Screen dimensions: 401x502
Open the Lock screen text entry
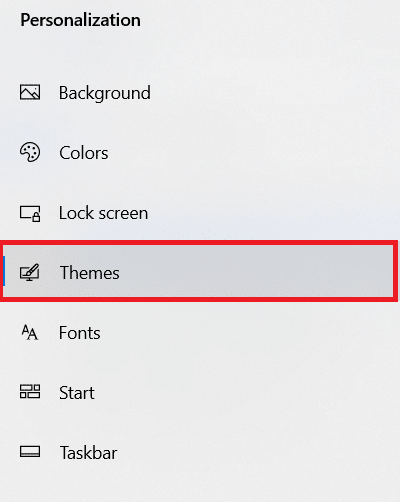coord(103,213)
